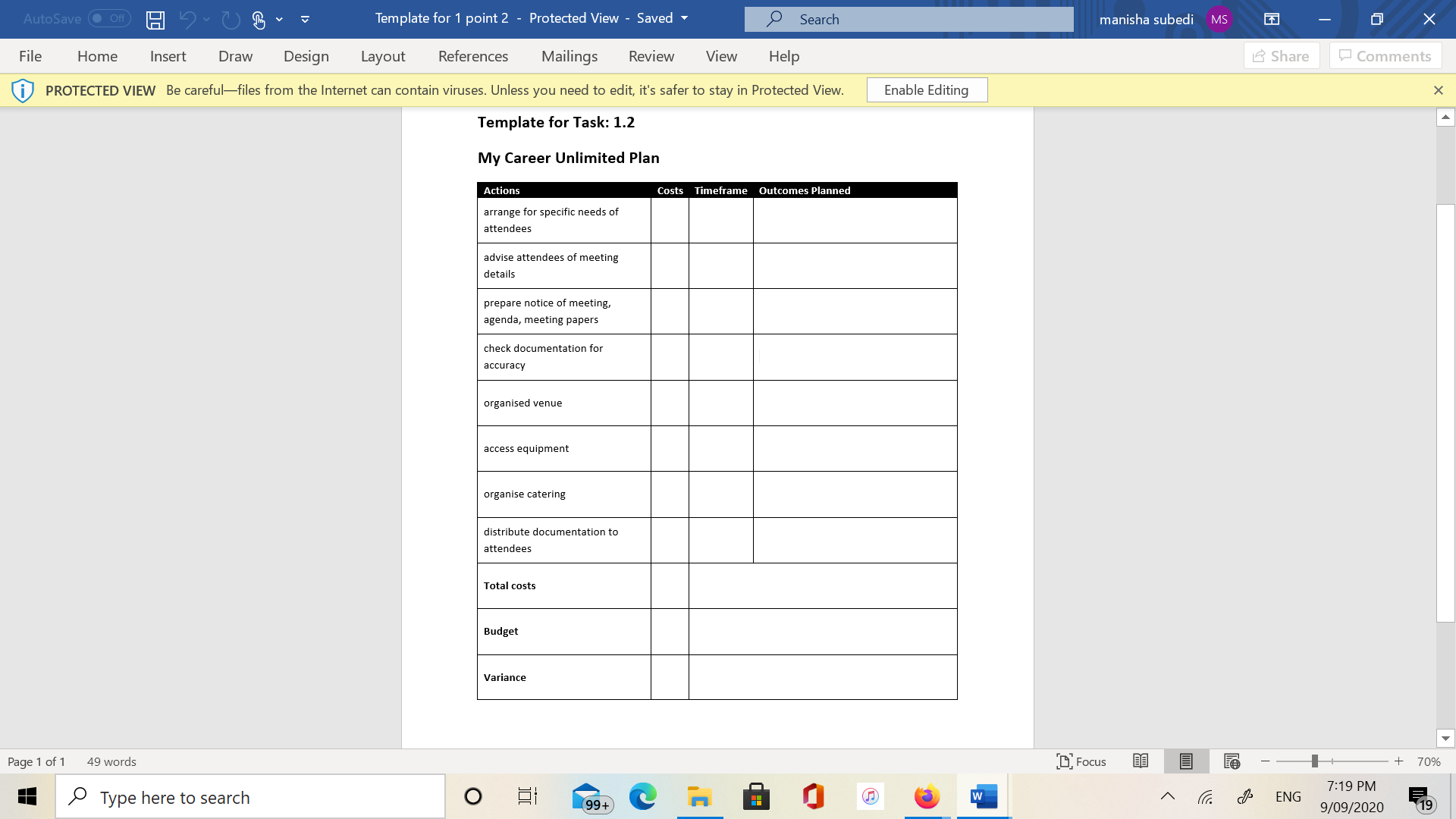This screenshot has height=819, width=1456.
Task: Click the Review ribbon tab
Action: click(651, 55)
